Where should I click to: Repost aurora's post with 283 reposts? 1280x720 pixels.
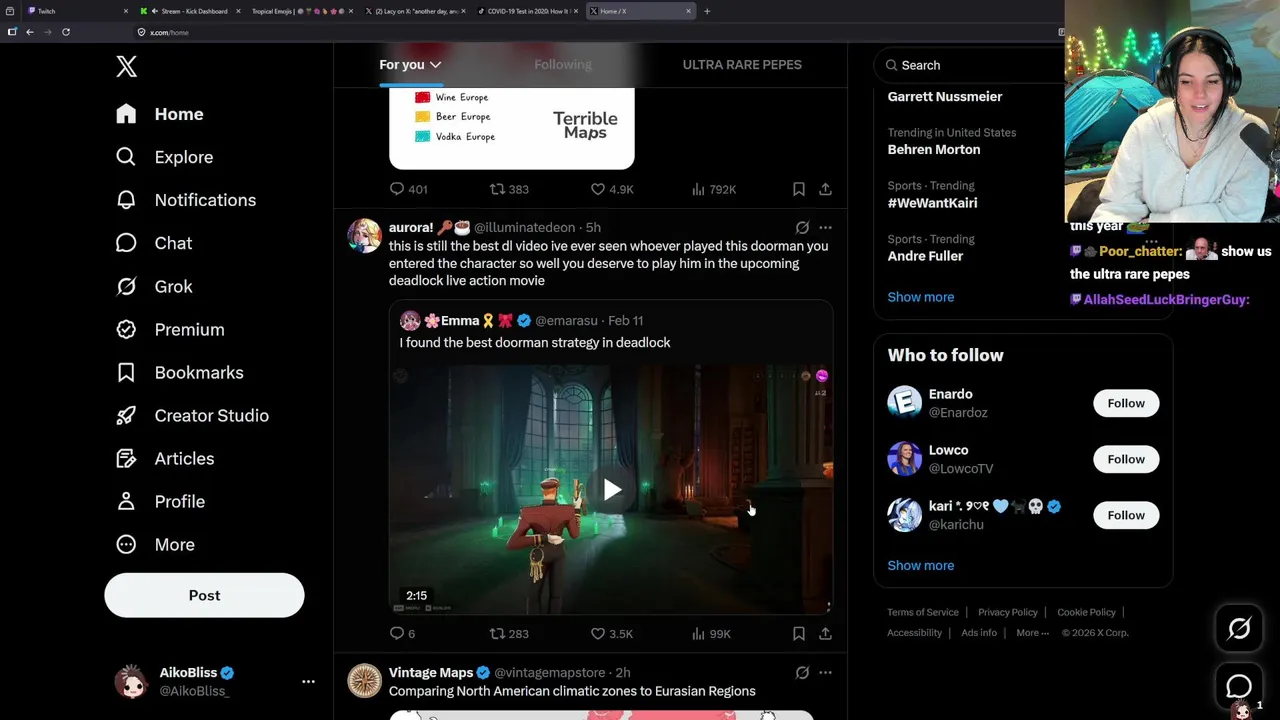(509, 633)
